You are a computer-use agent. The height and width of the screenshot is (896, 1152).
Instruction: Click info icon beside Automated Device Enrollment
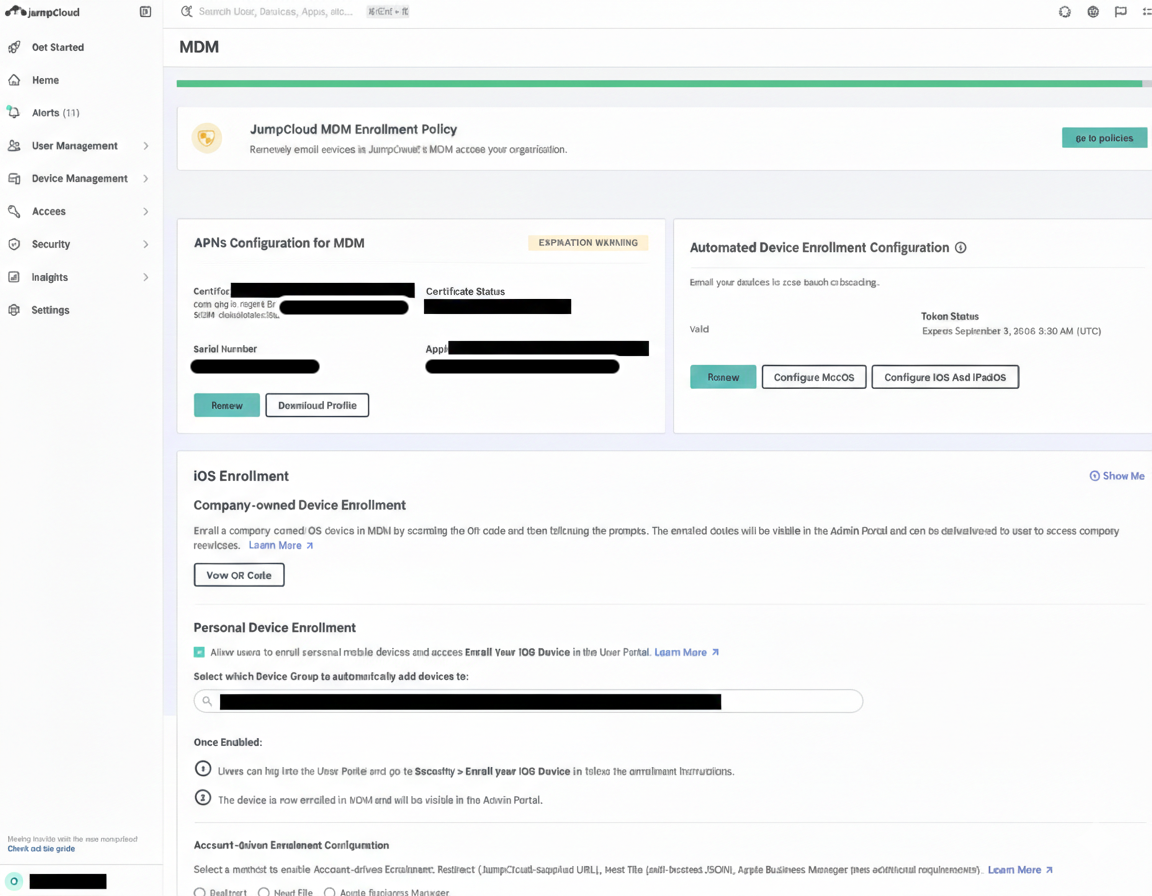coord(960,248)
